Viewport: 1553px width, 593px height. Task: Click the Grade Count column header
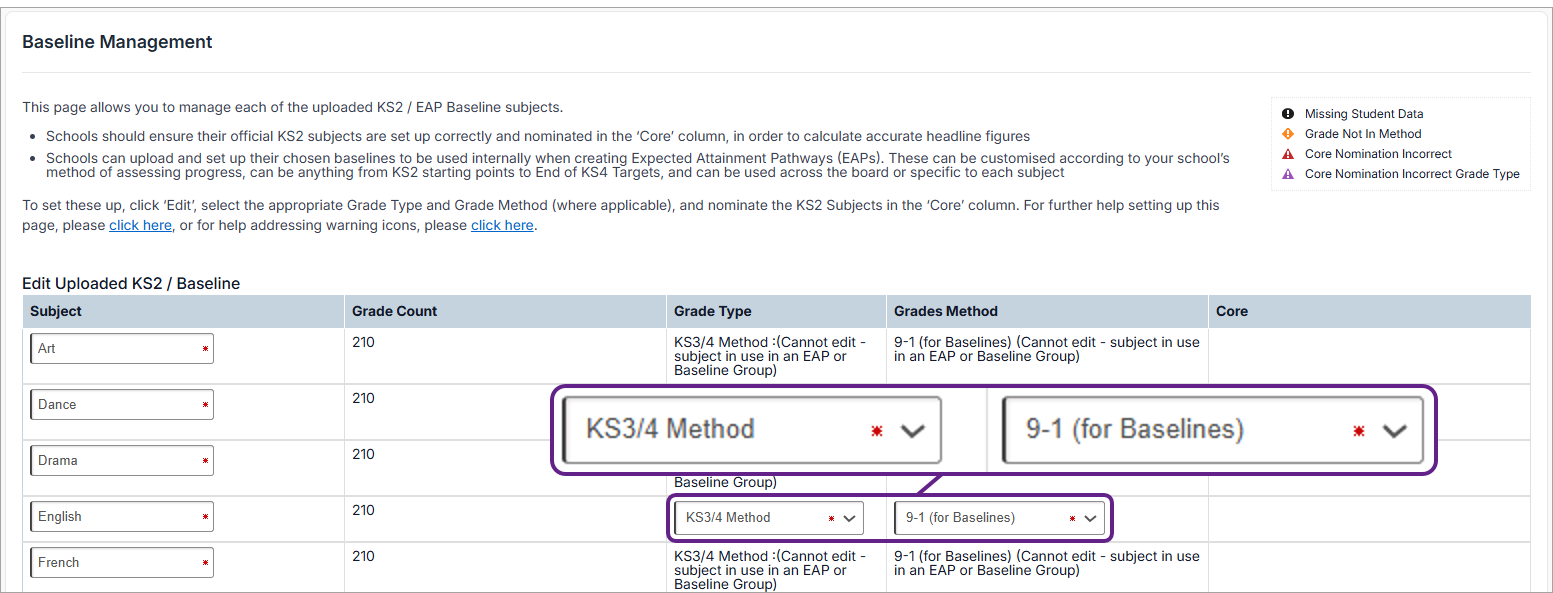[x=394, y=311]
